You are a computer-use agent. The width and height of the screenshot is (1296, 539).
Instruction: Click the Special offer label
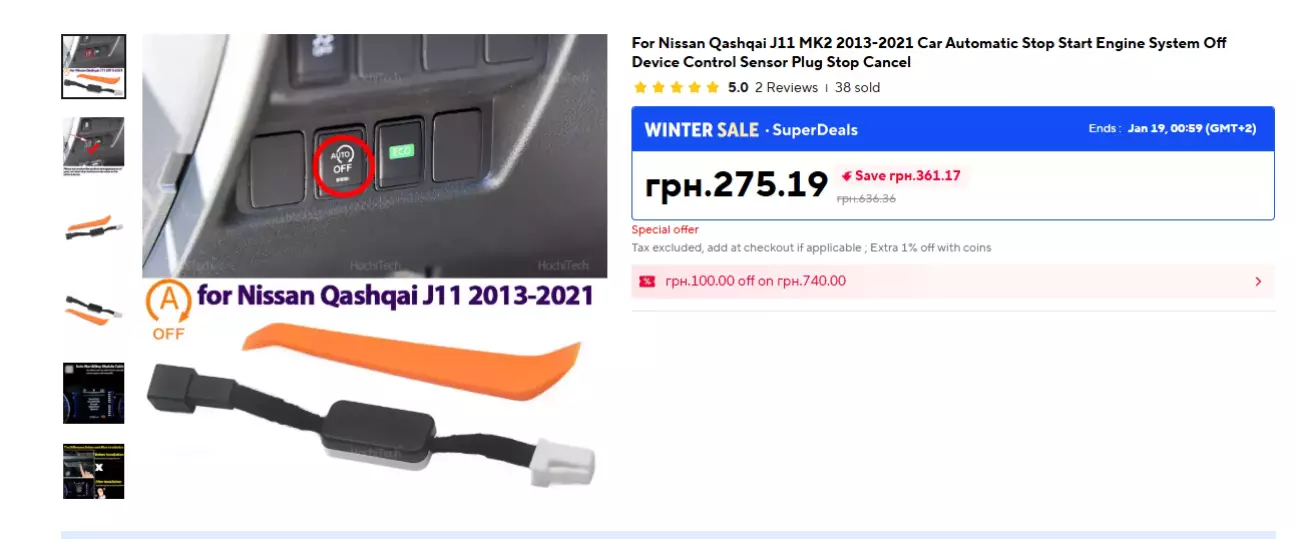pos(665,230)
